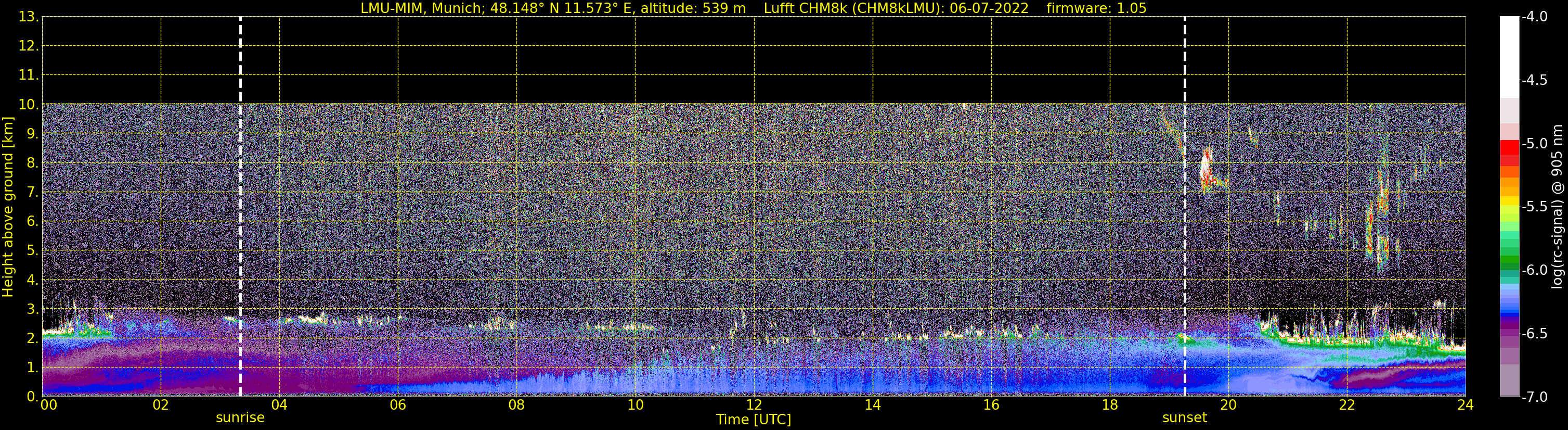Click the sunset dashed vertical line
Viewport: 1568px width, 430px height.
pyautogui.click(x=1185, y=207)
